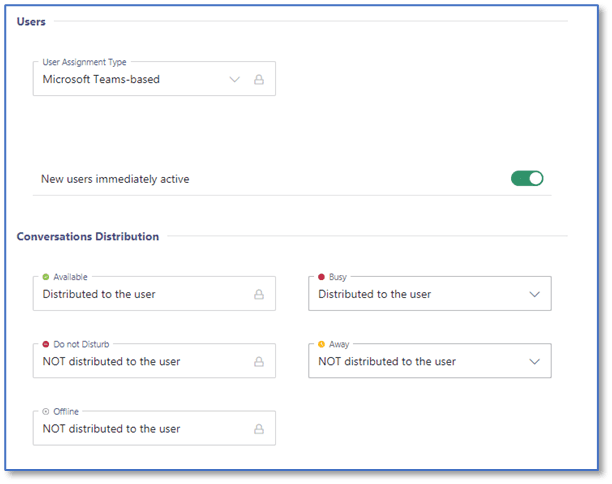Click lock icon in User Assignment Type field
612x484 pixels.
[x=259, y=80]
